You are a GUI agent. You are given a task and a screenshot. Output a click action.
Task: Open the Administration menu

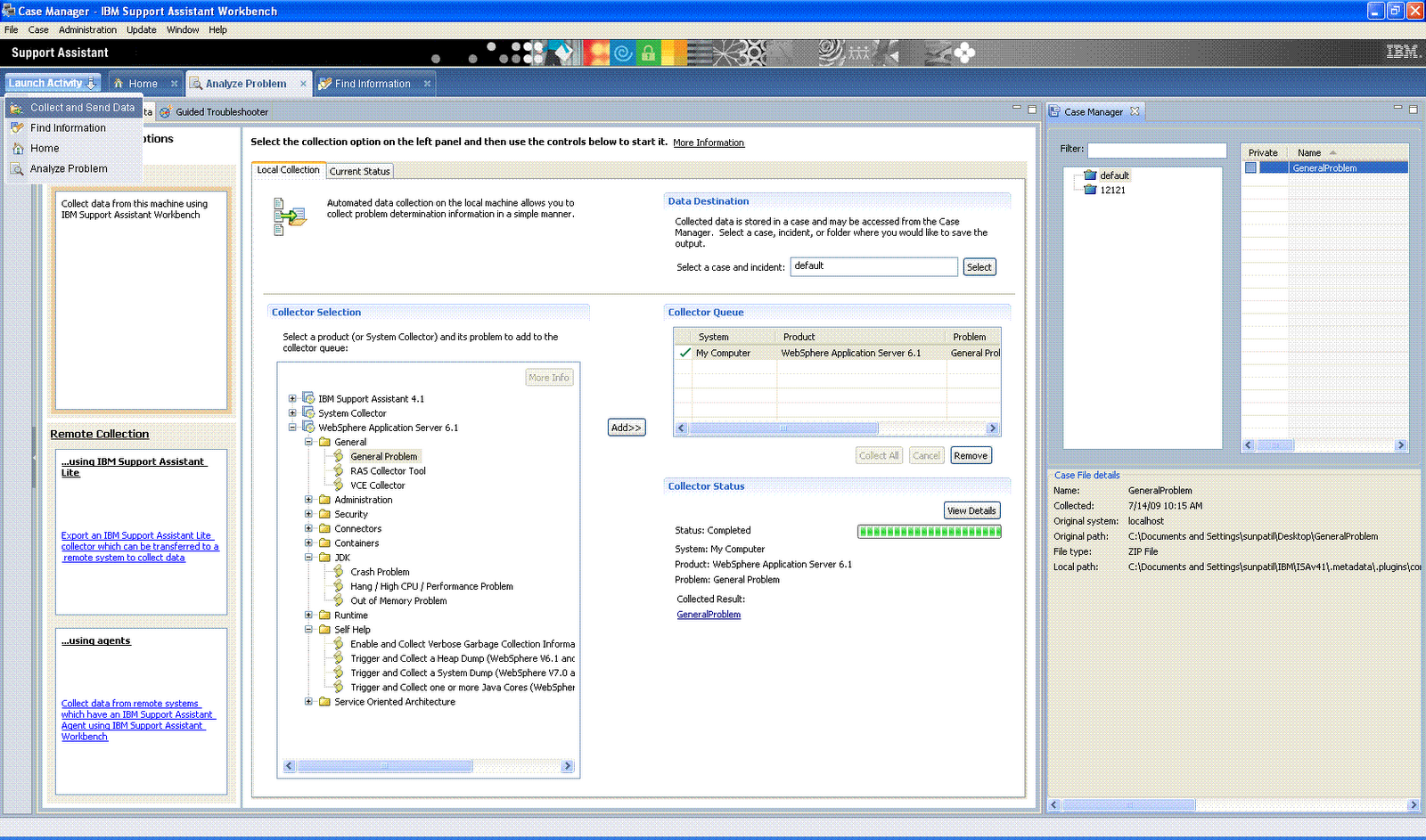tap(87, 30)
